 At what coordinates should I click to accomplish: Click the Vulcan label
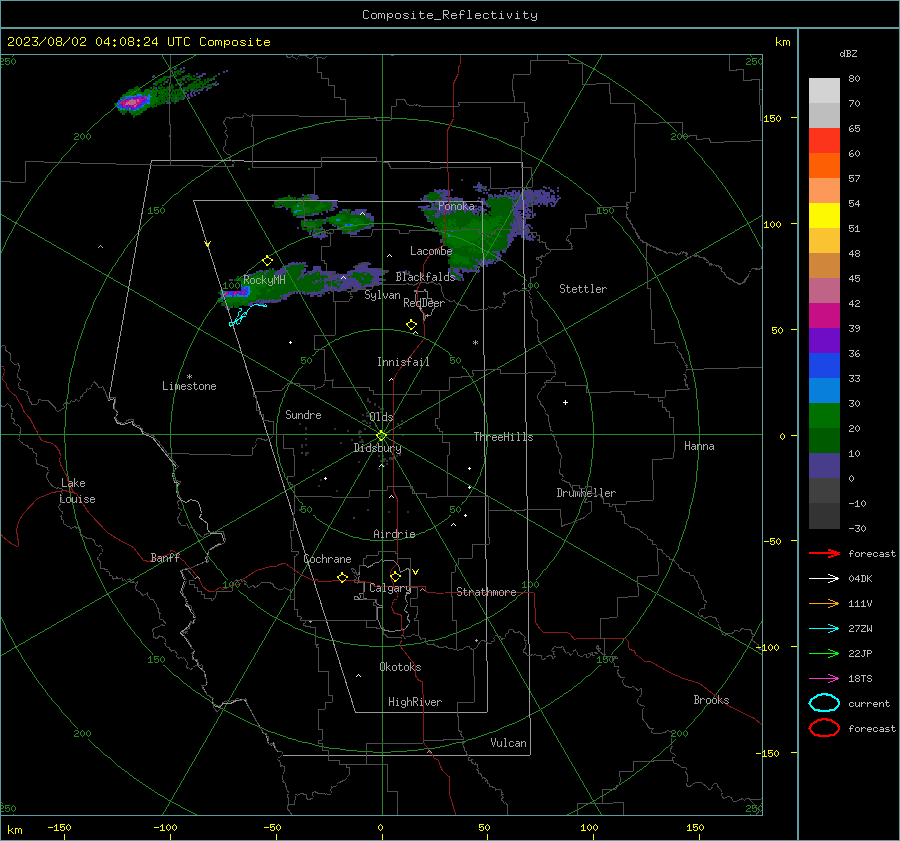click(509, 743)
